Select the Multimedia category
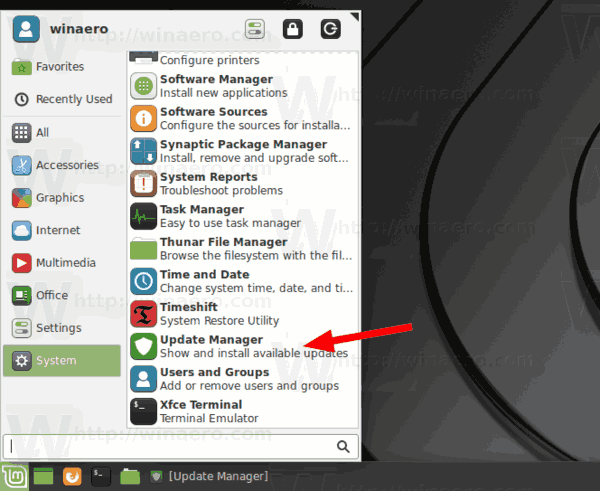 [62, 263]
